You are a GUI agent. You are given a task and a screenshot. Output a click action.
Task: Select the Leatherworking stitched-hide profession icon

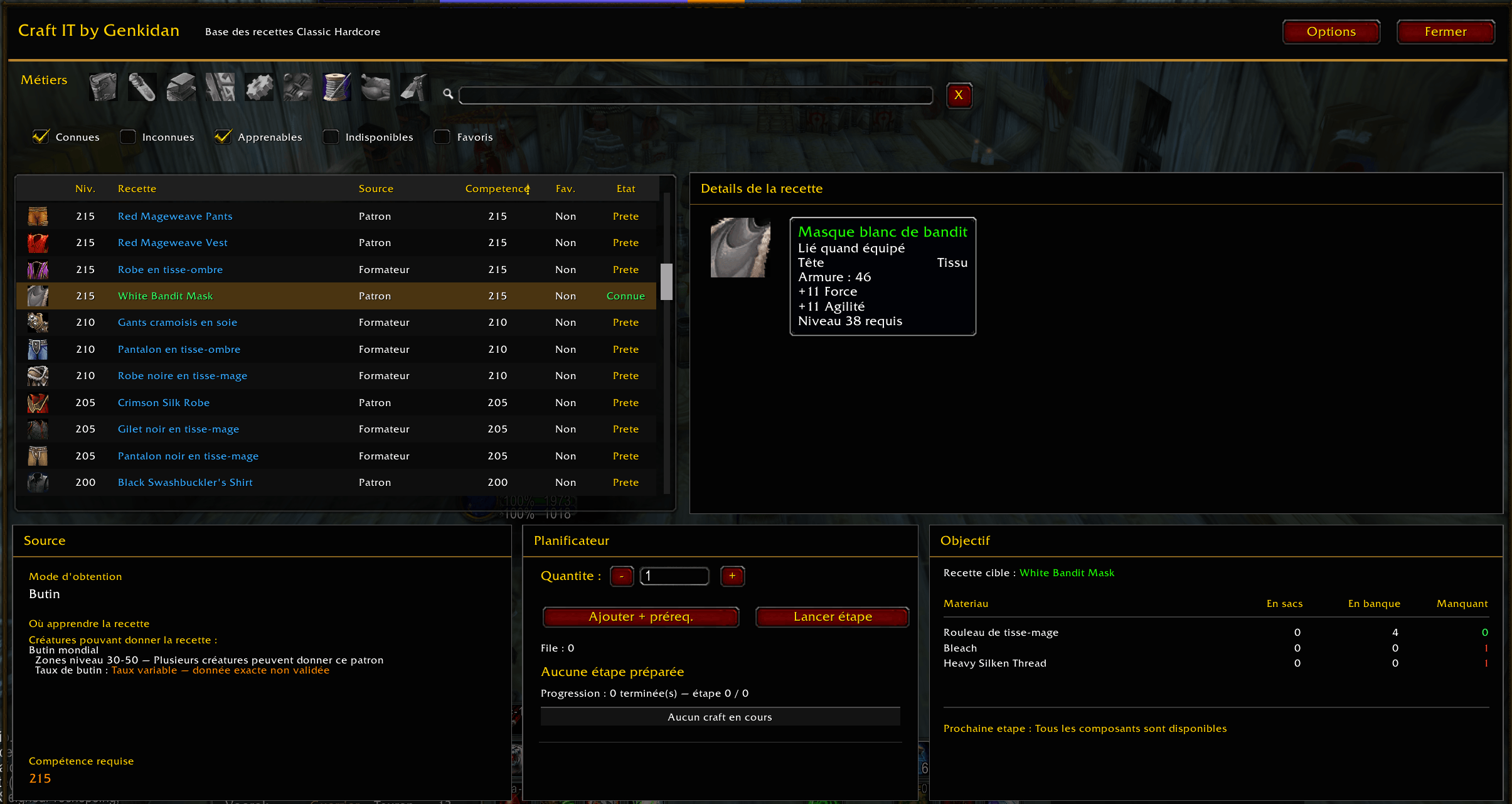tap(298, 87)
